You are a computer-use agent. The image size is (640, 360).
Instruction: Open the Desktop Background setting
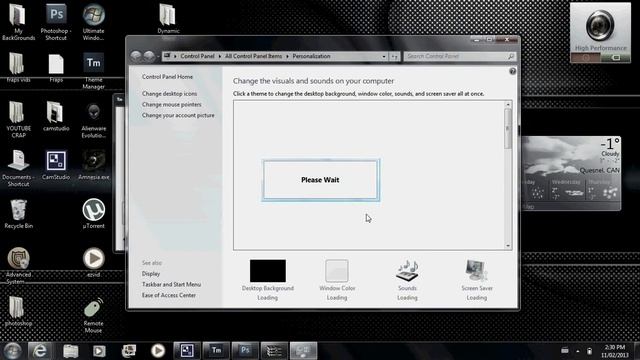tap(268, 280)
